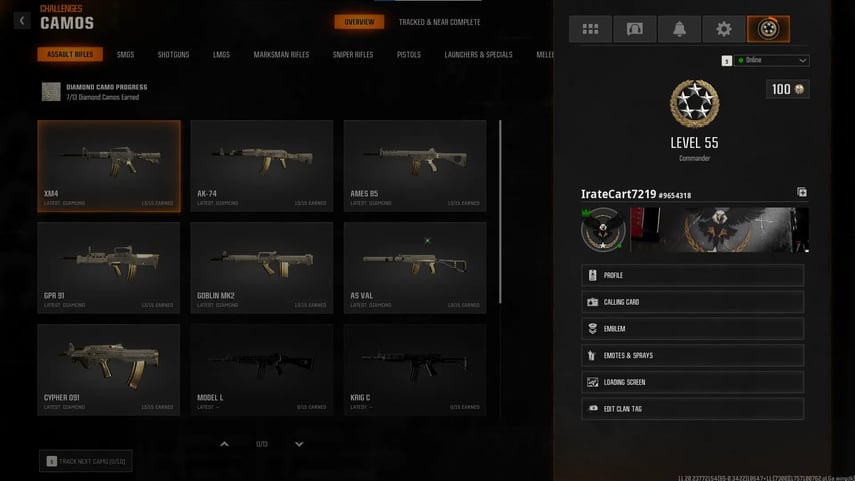This screenshot has height=481, width=855.
Task: Click the back arrow beside Camos
Action: [22, 21]
